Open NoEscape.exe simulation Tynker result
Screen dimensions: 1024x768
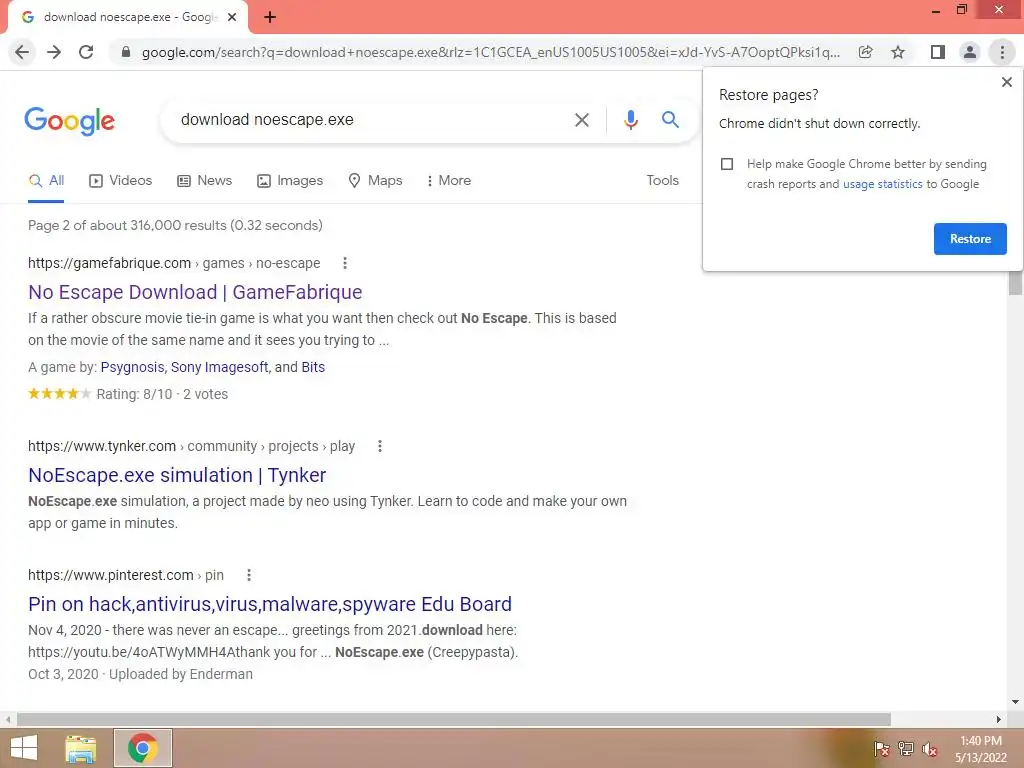(177, 475)
